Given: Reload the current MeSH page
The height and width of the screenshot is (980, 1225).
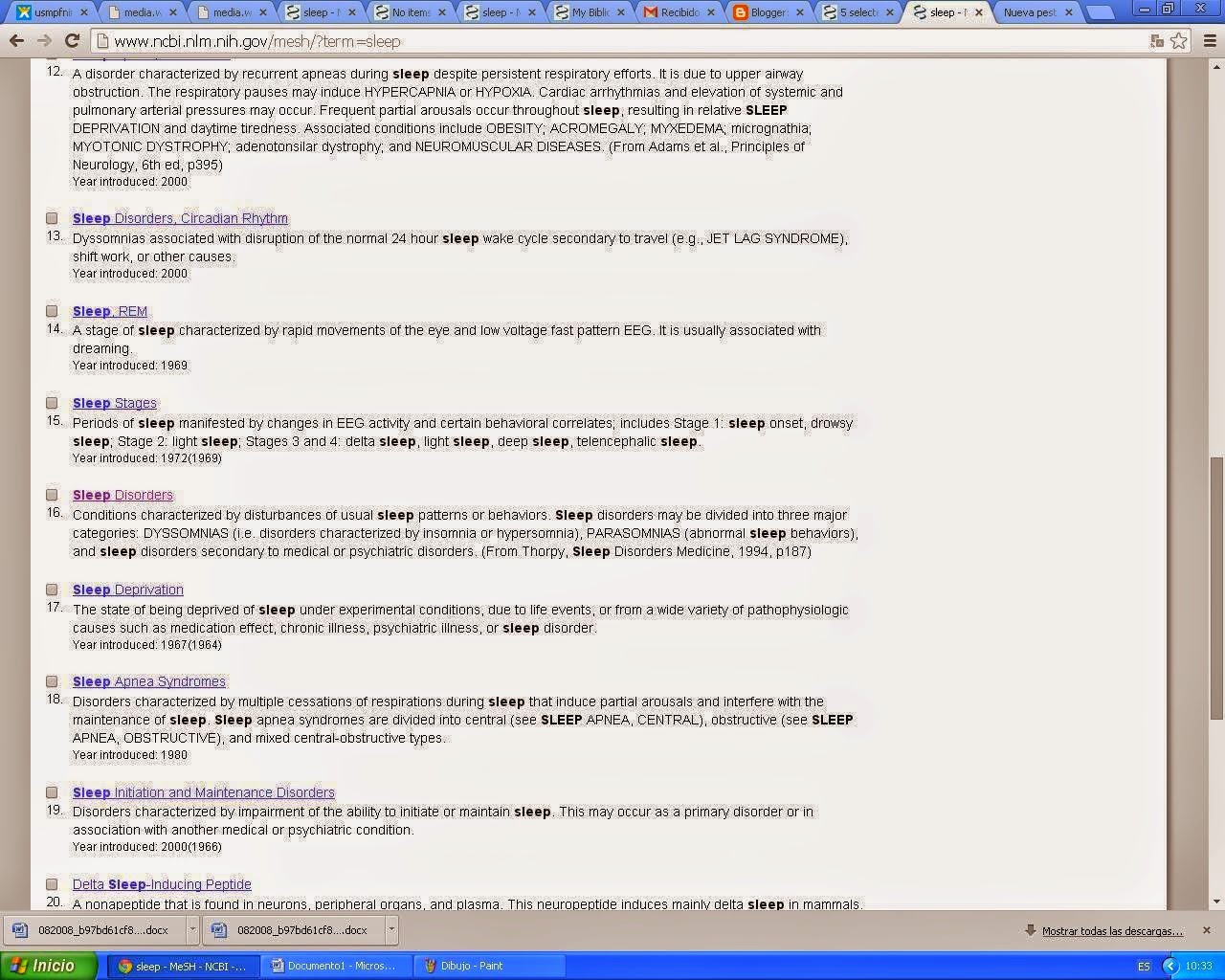Looking at the screenshot, I should click(73, 41).
